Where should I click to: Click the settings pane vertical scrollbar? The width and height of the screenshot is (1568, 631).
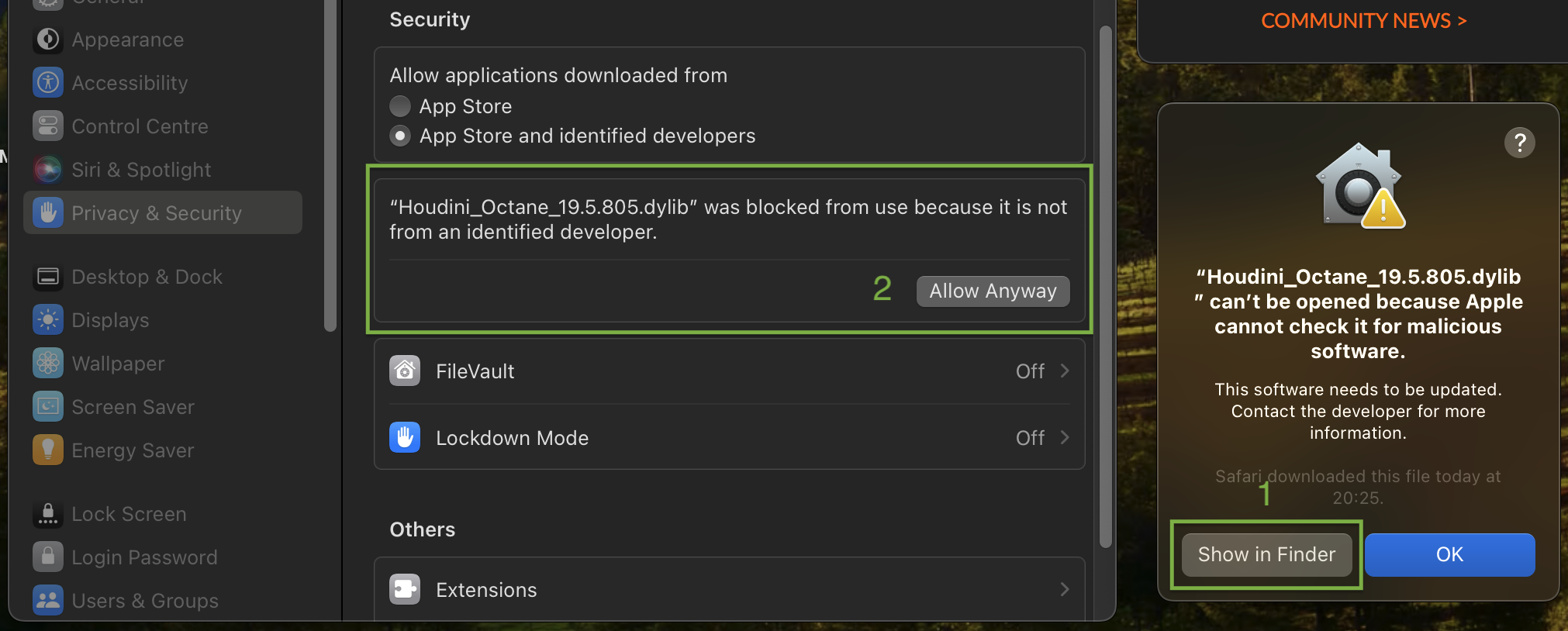tap(1106, 287)
